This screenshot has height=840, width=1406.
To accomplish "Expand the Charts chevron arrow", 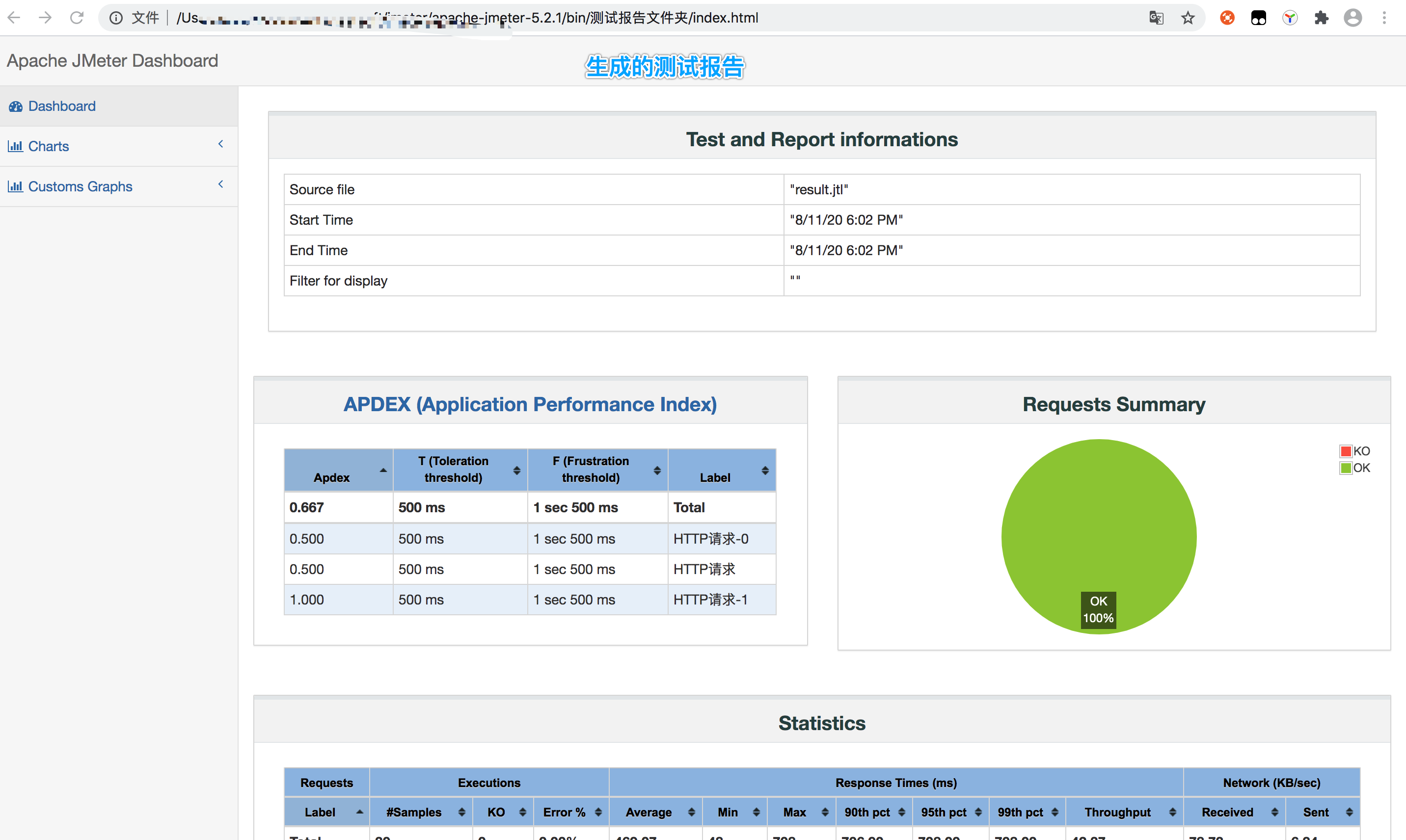I will [221, 144].
